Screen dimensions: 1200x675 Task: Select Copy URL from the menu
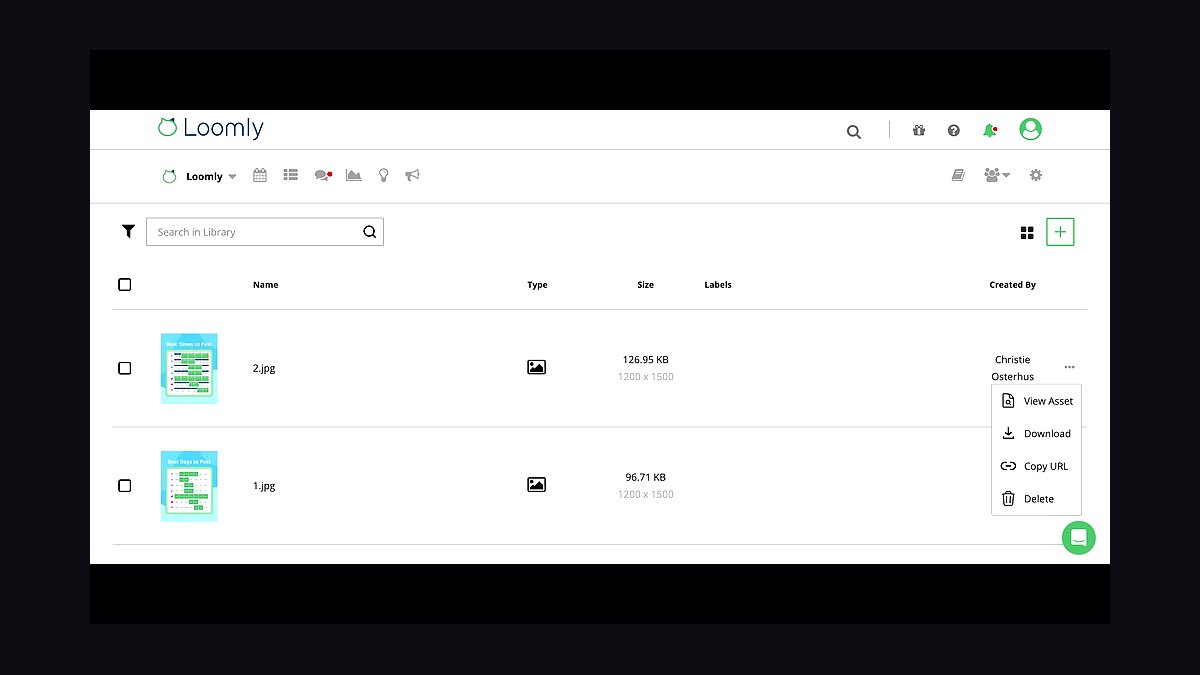(x=1037, y=466)
